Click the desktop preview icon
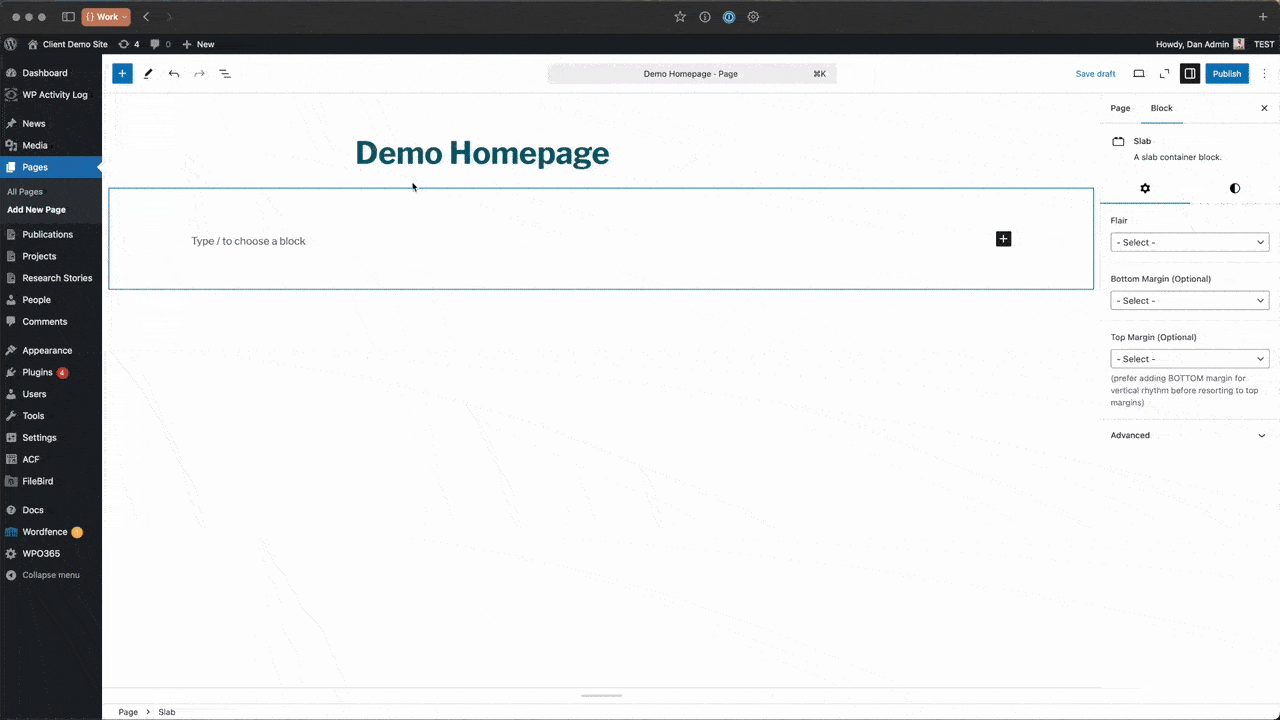This screenshot has width=1280, height=720. (x=1139, y=73)
